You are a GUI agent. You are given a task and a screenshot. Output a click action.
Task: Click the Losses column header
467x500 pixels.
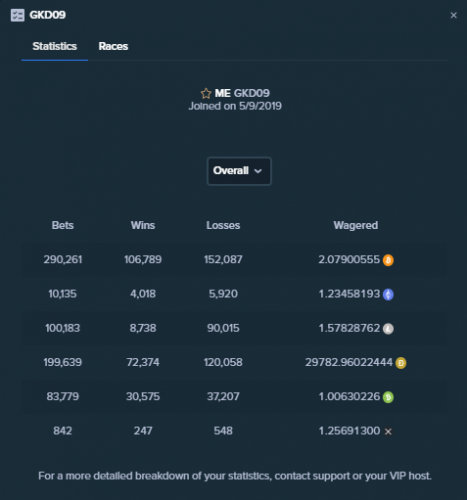pyautogui.click(x=223, y=225)
